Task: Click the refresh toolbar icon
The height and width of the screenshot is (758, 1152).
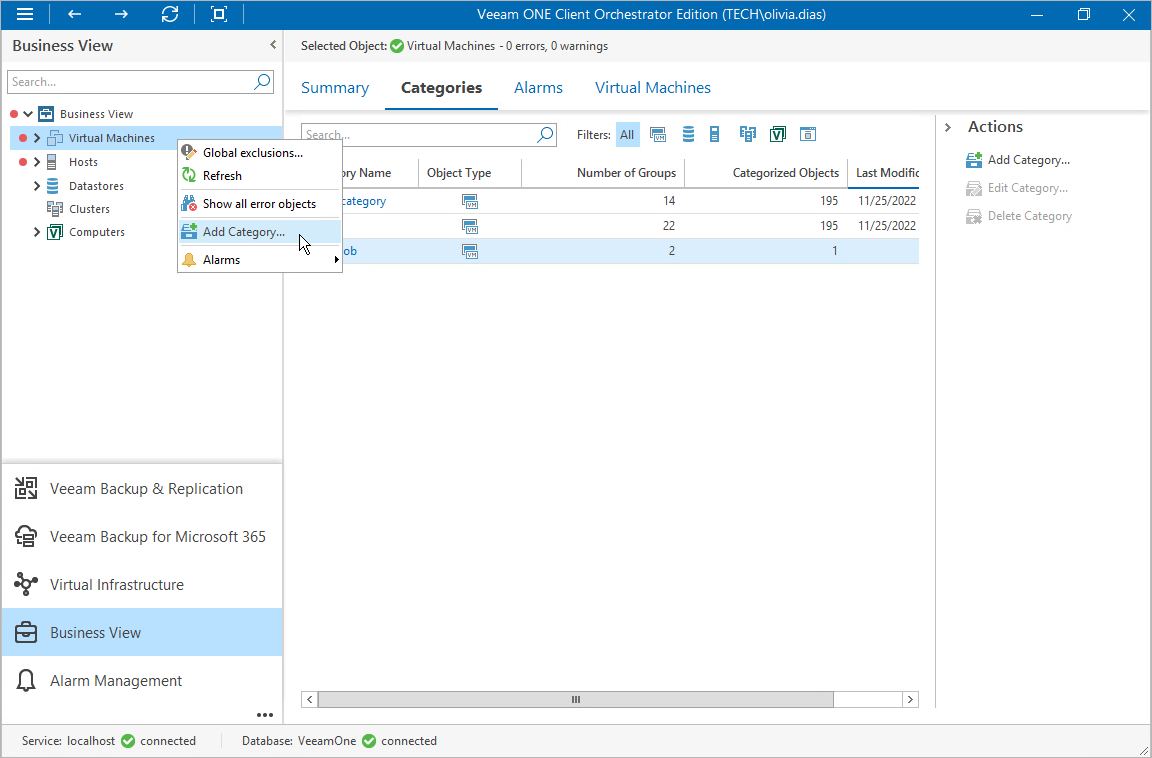Action: (x=170, y=14)
